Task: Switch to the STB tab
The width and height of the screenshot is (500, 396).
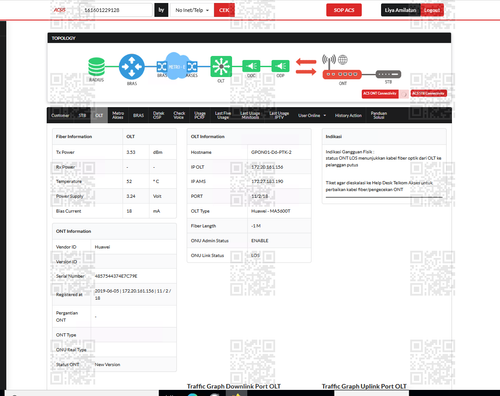Action: coord(82,115)
